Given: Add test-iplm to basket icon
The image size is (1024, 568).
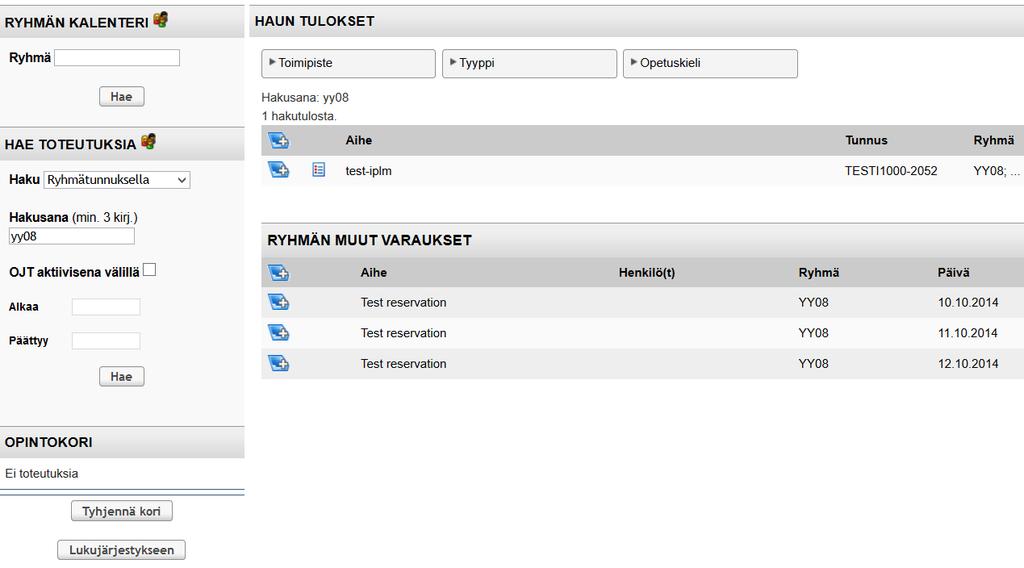Looking at the screenshot, I should click(x=279, y=170).
